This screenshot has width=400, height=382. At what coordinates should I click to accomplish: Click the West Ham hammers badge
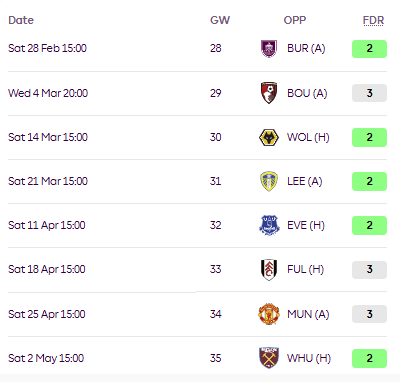coord(269,358)
